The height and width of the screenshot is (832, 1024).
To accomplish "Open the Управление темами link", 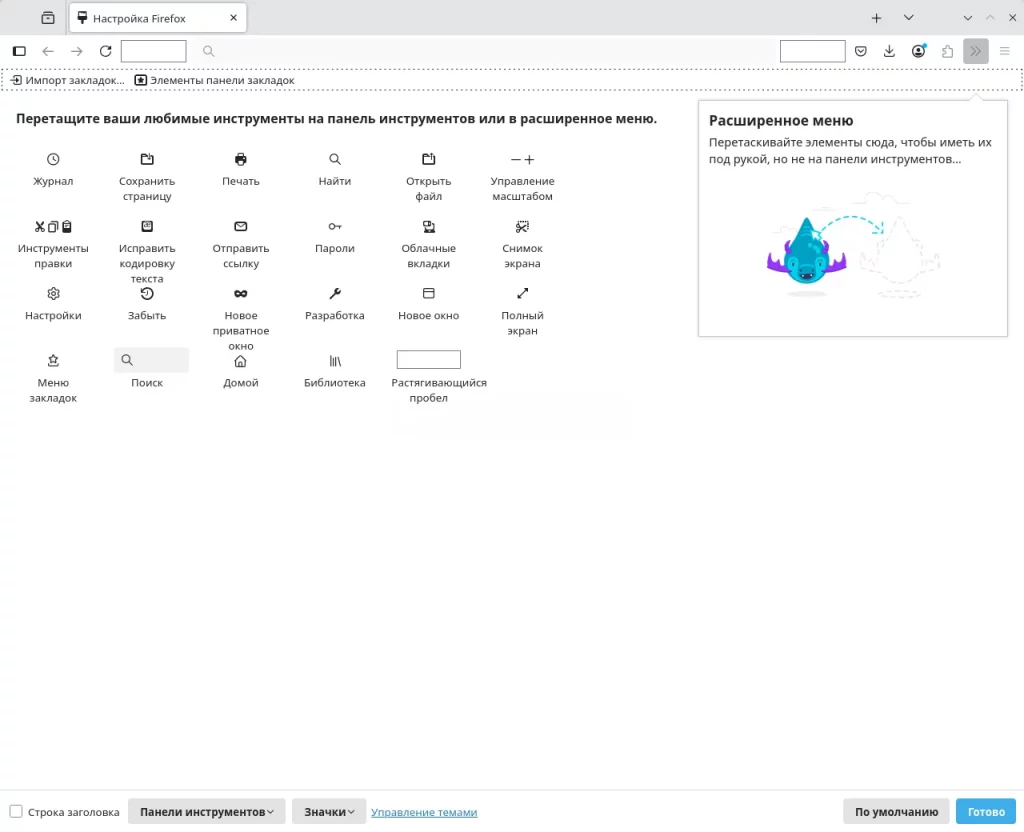I will pyautogui.click(x=424, y=812).
